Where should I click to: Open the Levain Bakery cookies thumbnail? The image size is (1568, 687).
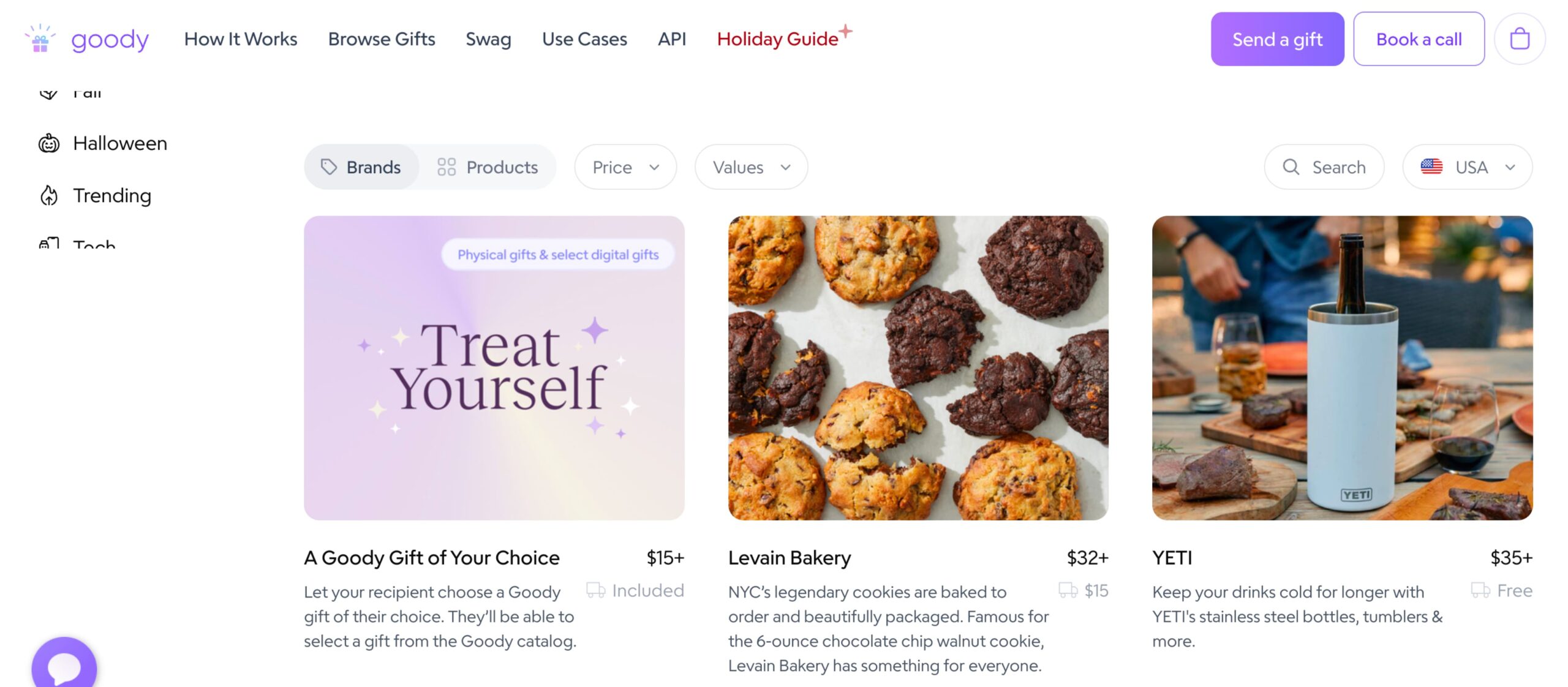click(918, 367)
